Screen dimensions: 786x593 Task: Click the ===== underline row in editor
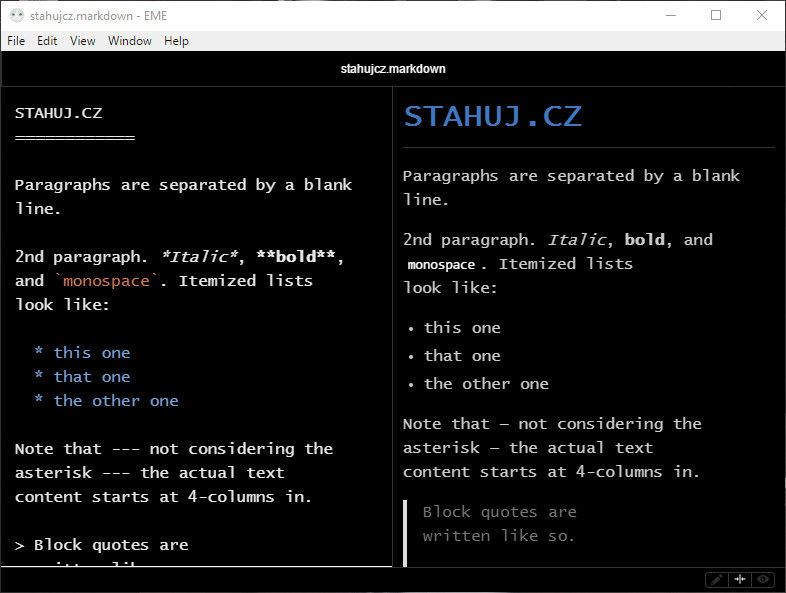tap(75, 137)
